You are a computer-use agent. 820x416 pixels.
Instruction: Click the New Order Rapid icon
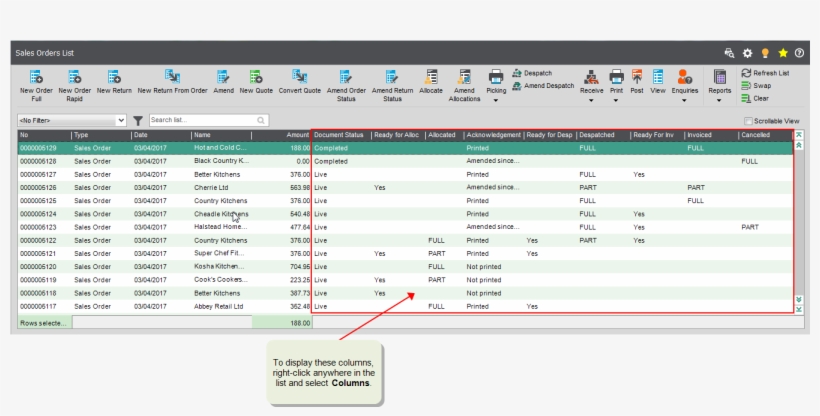(74, 77)
